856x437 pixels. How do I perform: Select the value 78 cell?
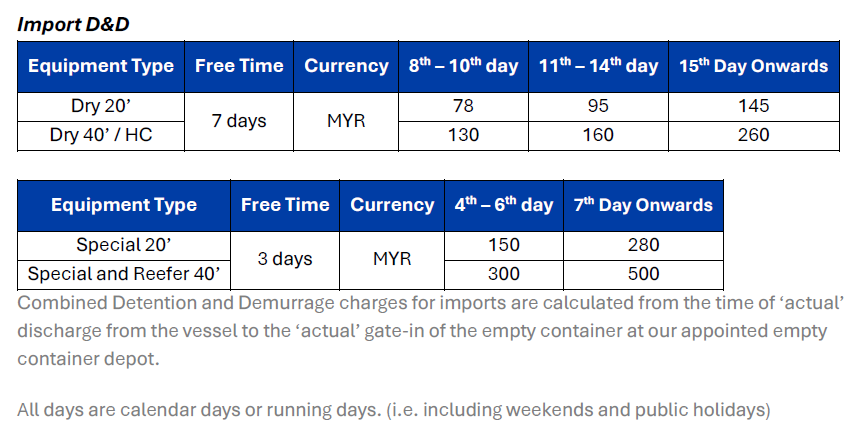coord(463,107)
